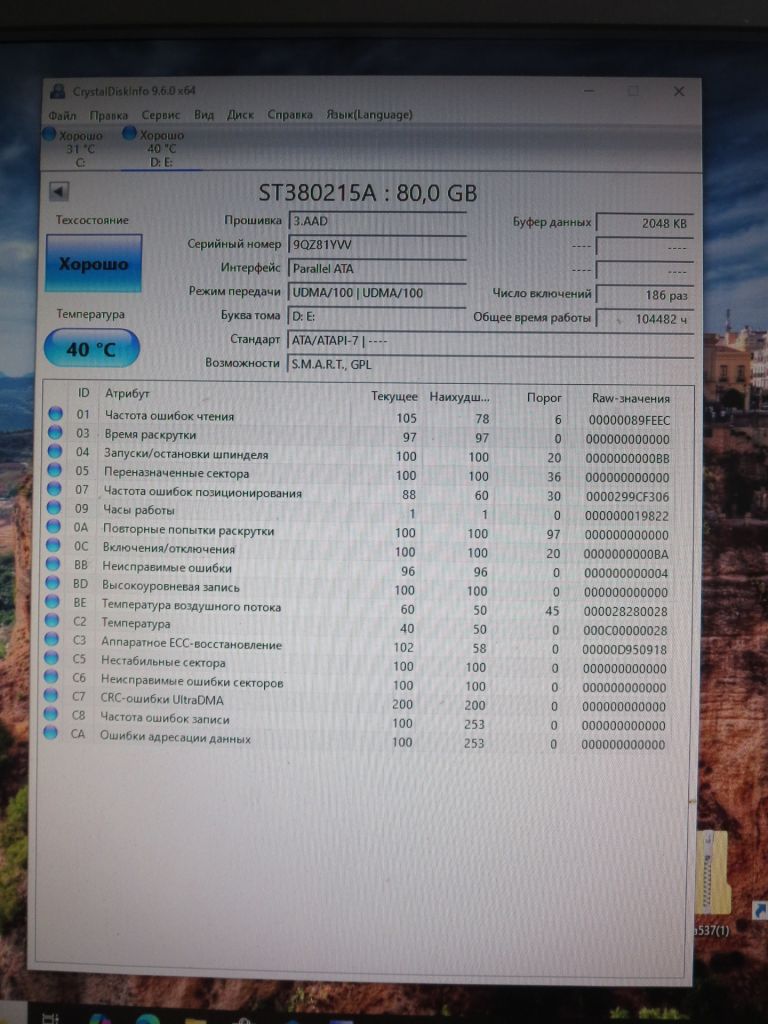Click the Прошивка field 3.AAD
The height and width of the screenshot is (1024, 768).
[377, 221]
